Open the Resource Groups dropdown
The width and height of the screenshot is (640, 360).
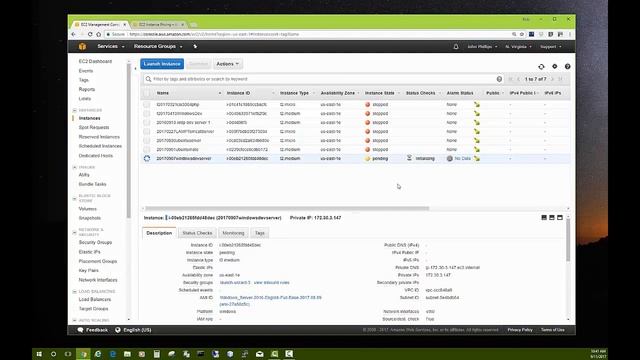(x=158, y=47)
